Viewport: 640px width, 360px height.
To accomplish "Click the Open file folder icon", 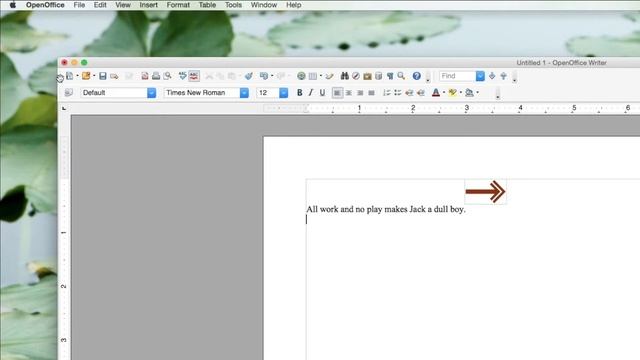I will point(86,76).
